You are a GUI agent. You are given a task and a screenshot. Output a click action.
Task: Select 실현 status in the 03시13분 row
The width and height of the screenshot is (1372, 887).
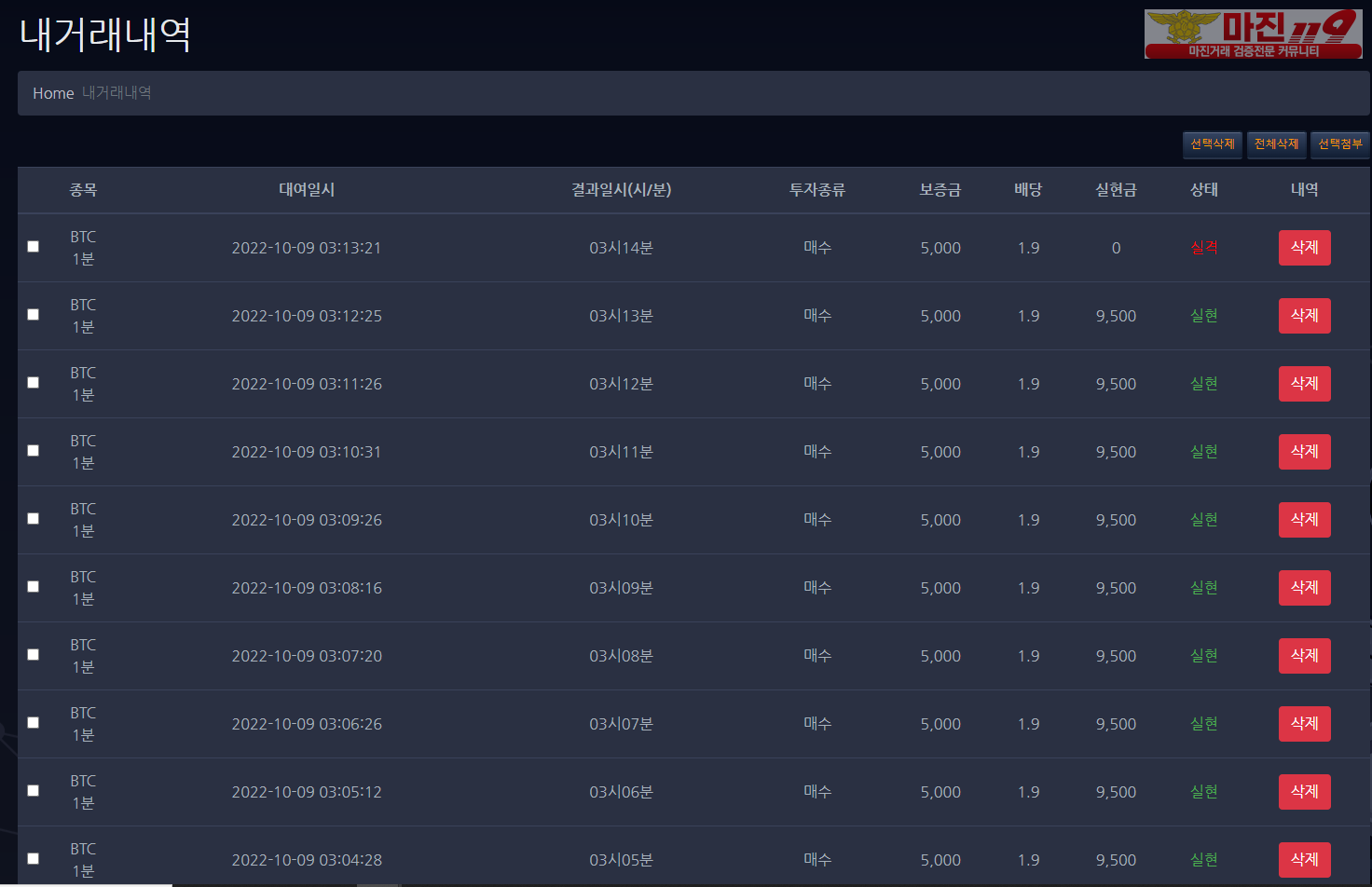[x=1204, y=316]
